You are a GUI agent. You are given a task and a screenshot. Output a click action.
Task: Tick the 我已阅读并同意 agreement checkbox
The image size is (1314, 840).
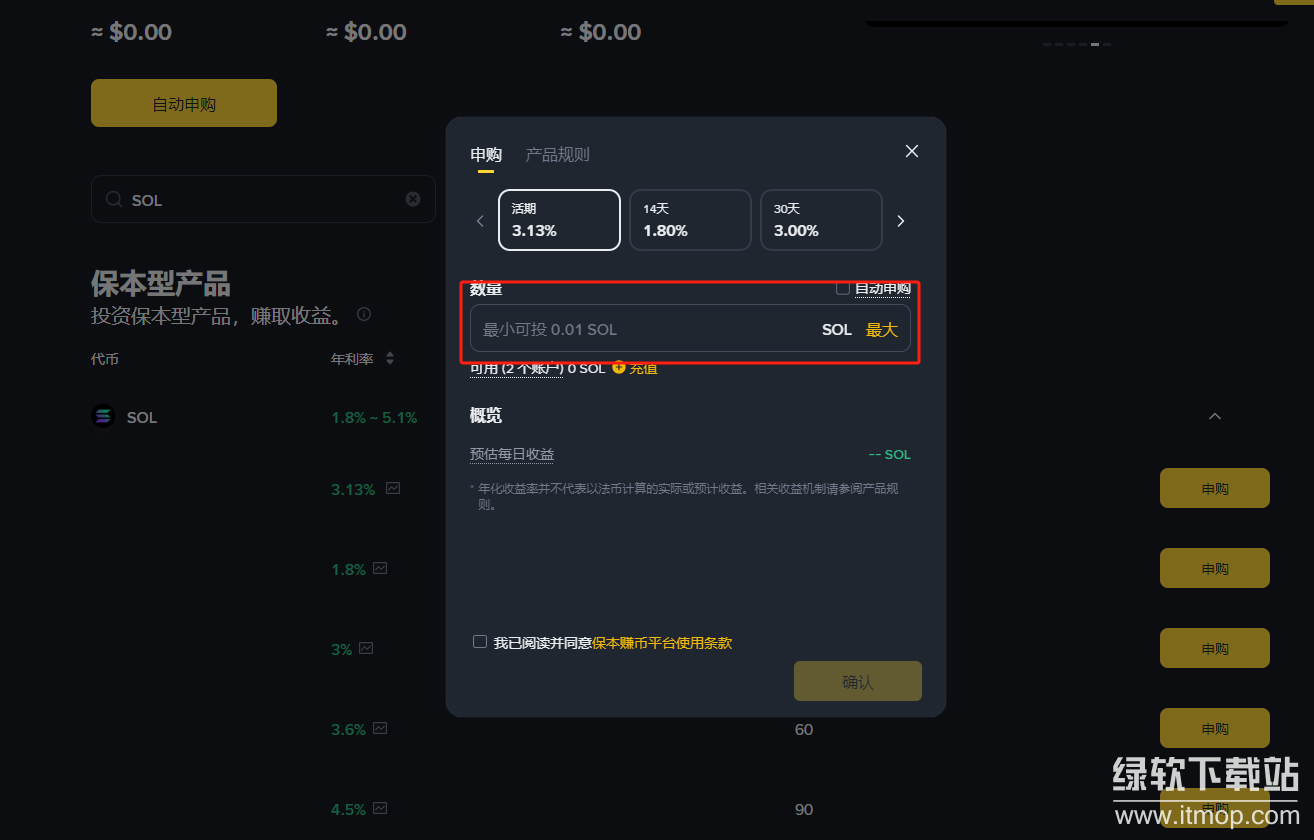(480, 642)
